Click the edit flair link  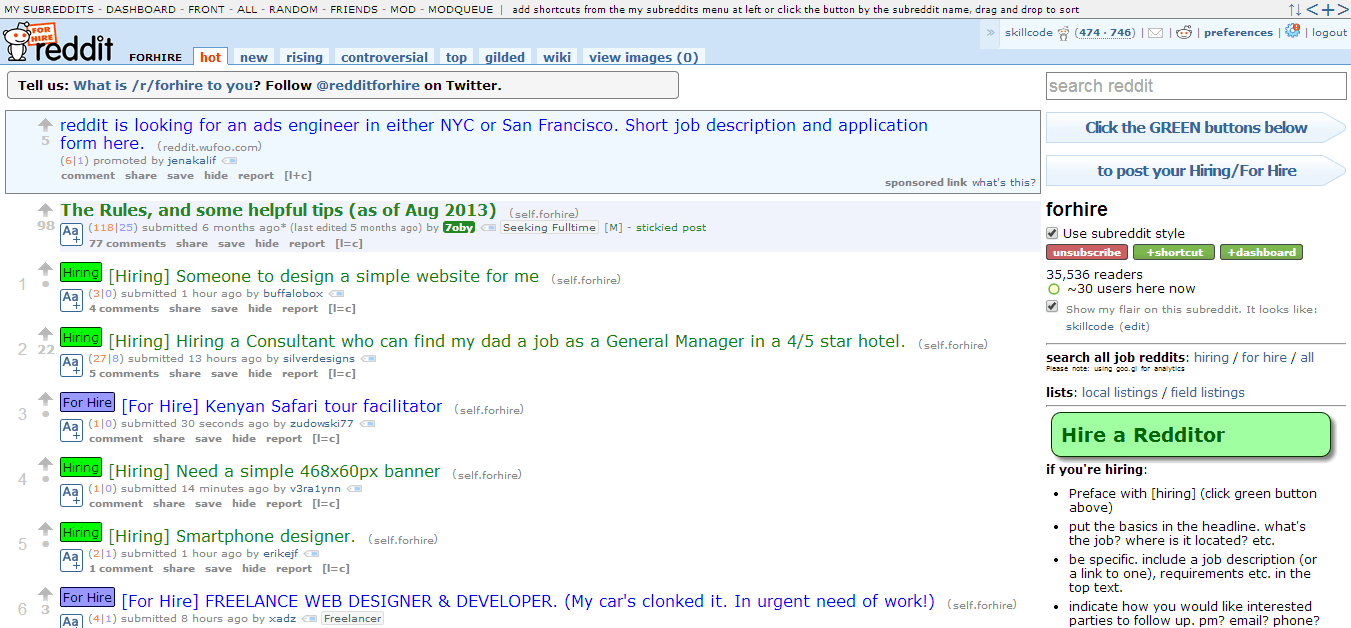(1134, 326)
